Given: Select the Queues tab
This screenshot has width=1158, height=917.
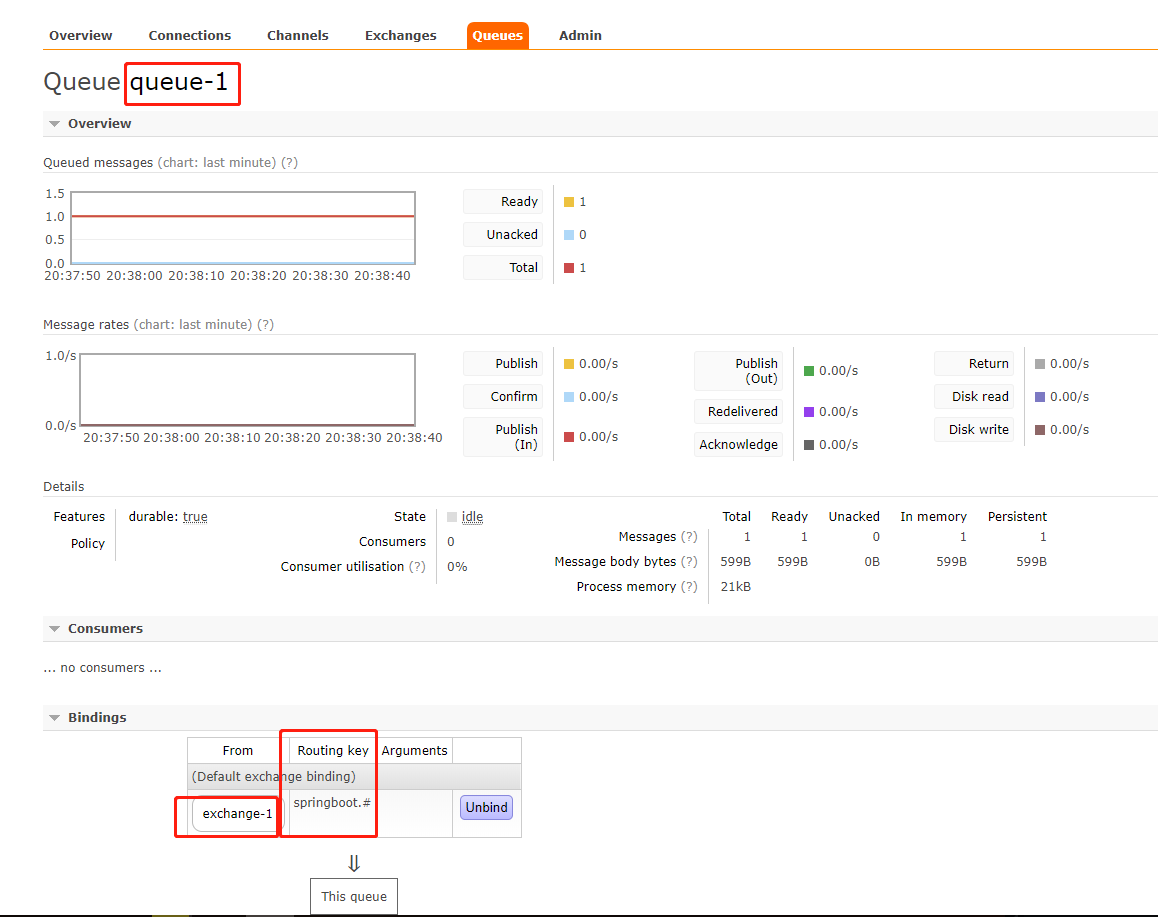Looking at the screenshot, I should point(498,35).
